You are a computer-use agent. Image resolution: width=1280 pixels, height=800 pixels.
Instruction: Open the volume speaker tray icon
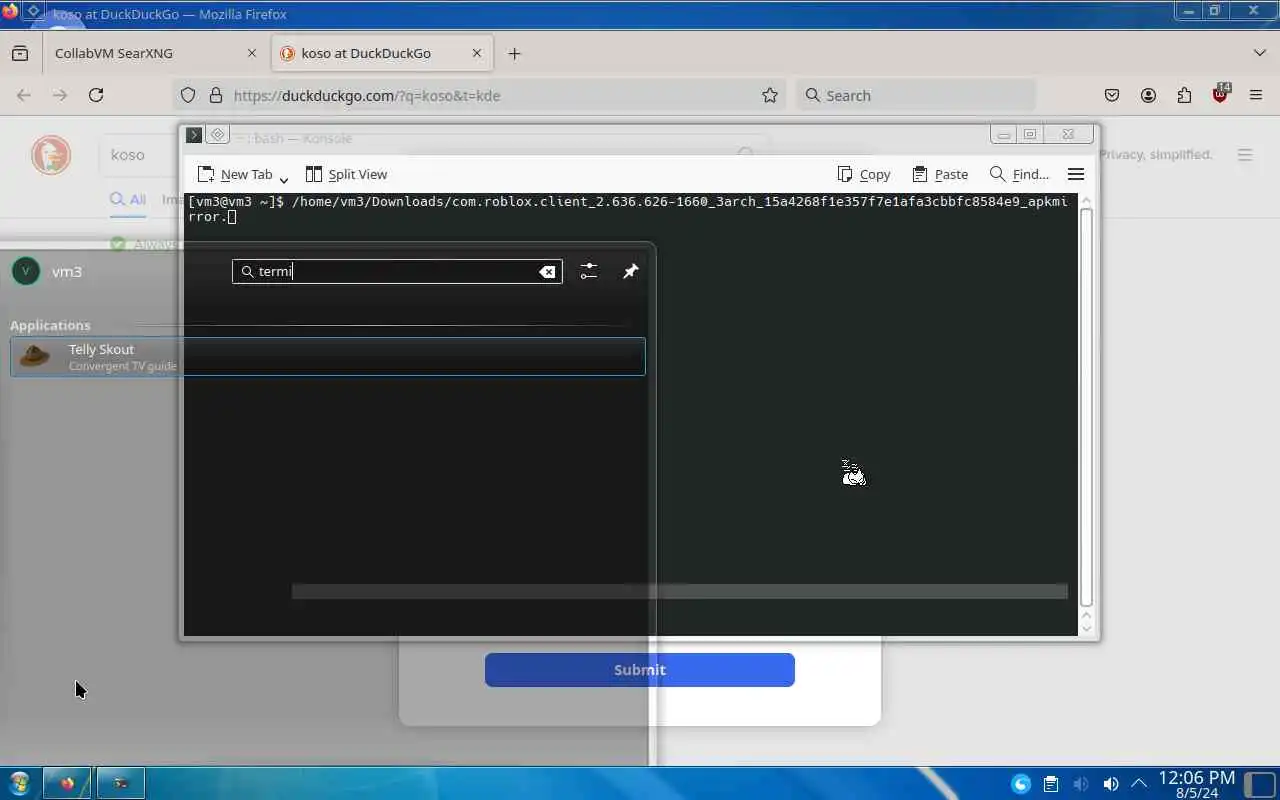[x=1110, y=784]
